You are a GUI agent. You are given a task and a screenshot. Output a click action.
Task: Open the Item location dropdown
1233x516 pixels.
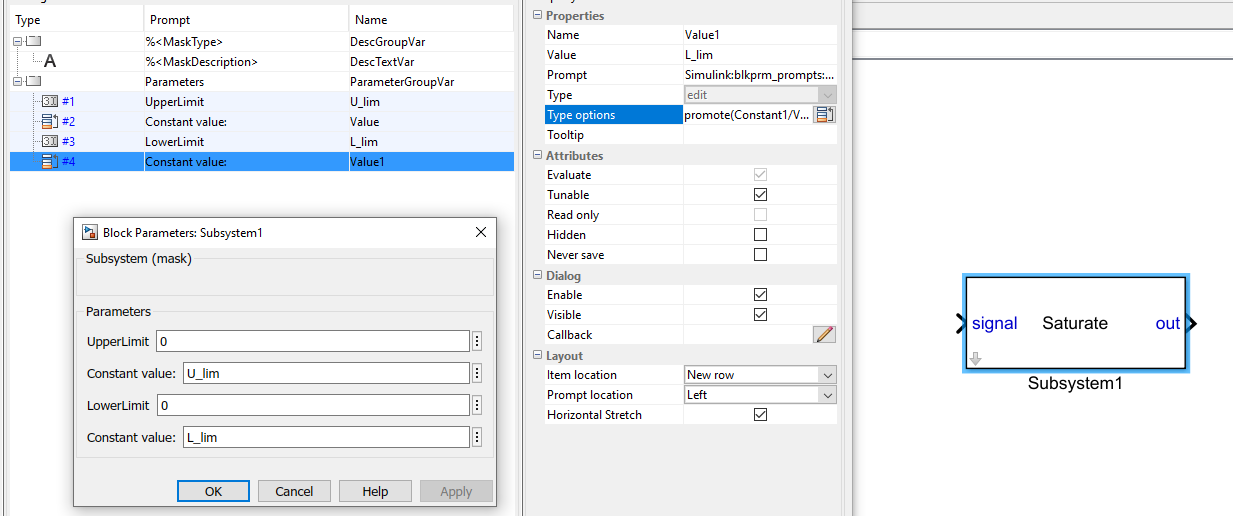coord(826,375)
